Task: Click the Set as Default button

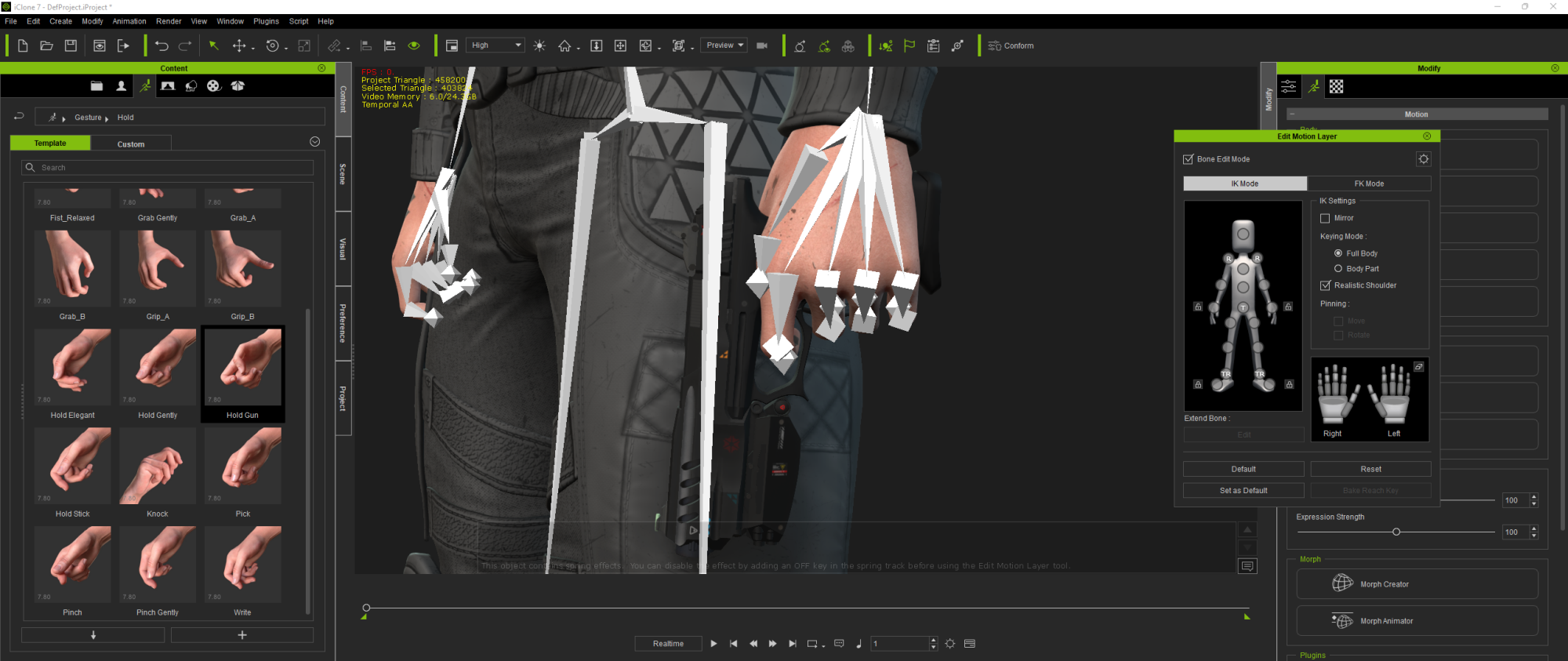Action: (x=1243, y=490)
